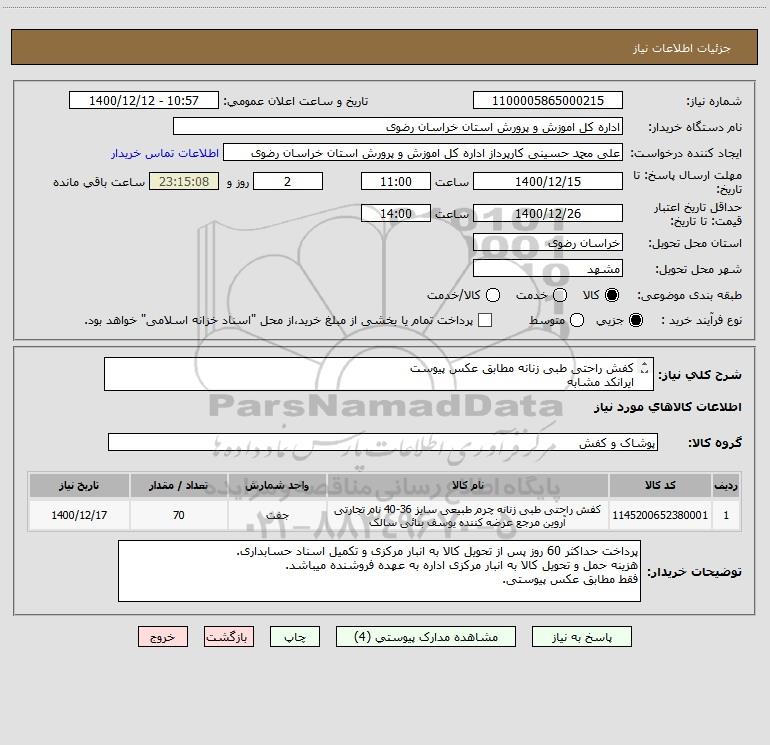Image resolution: width=770 pixels, height=745 pixels.
Task: Click the public announcement date field 1400/12/12 - 10:57
Action: (x=144, y=100)
